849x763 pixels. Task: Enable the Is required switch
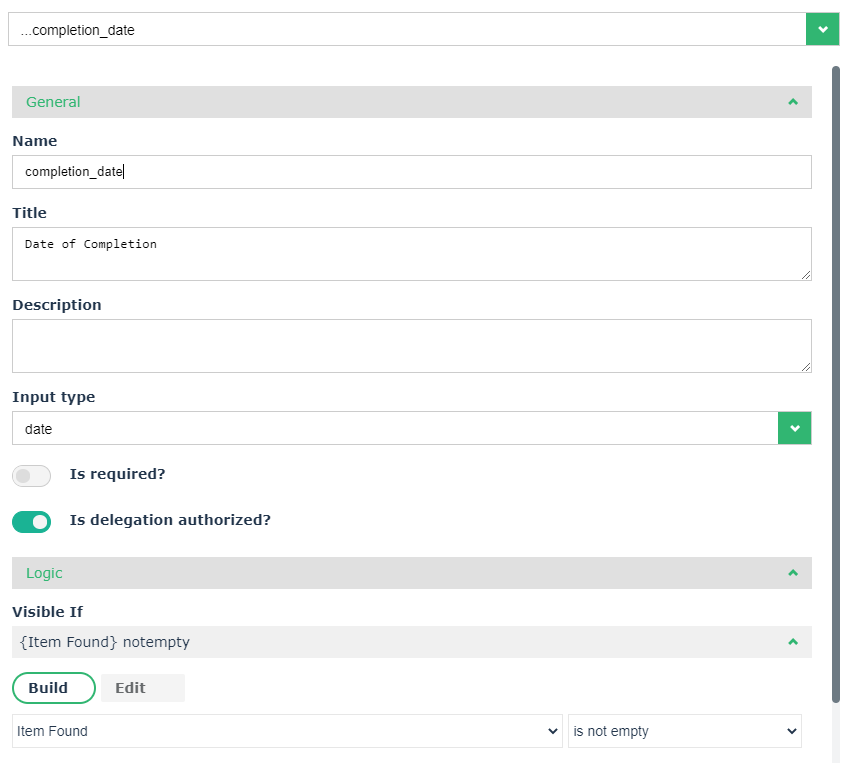coord(31,475)
